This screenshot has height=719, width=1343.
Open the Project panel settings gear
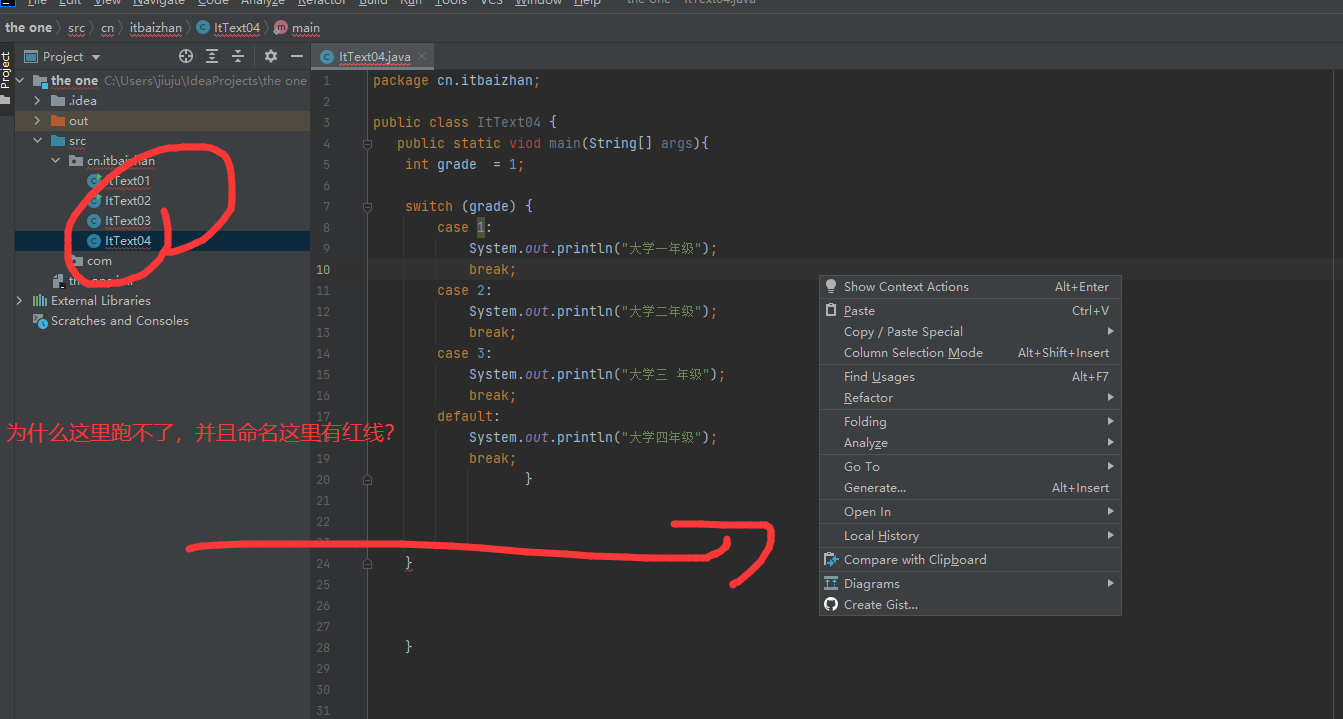(x=271, y=56)
